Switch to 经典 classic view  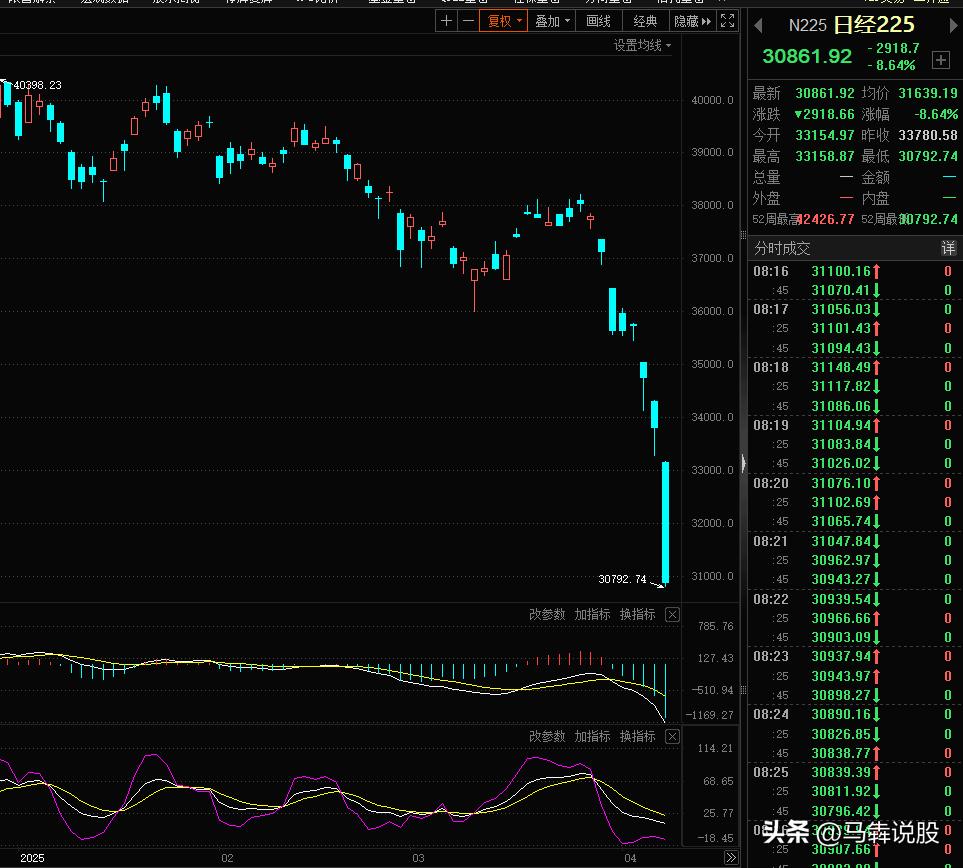click(x=645, y=22)
